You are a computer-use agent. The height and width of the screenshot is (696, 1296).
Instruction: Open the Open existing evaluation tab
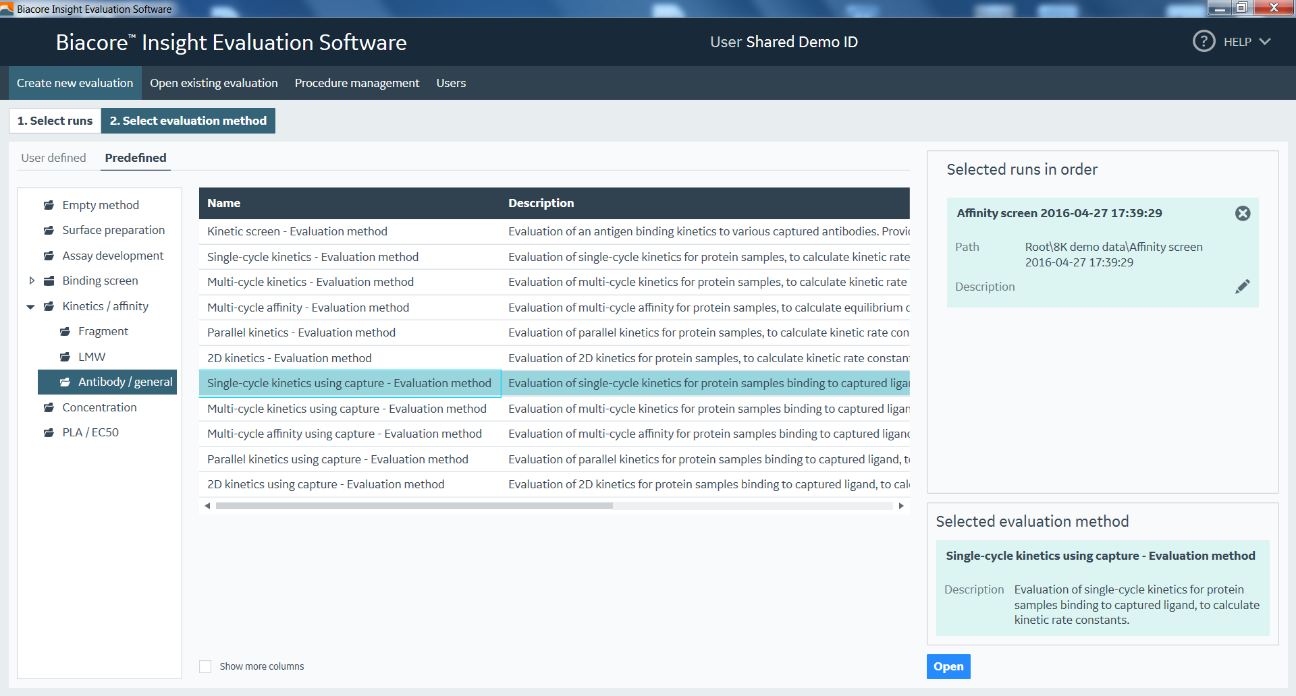(x=214, y=83)
